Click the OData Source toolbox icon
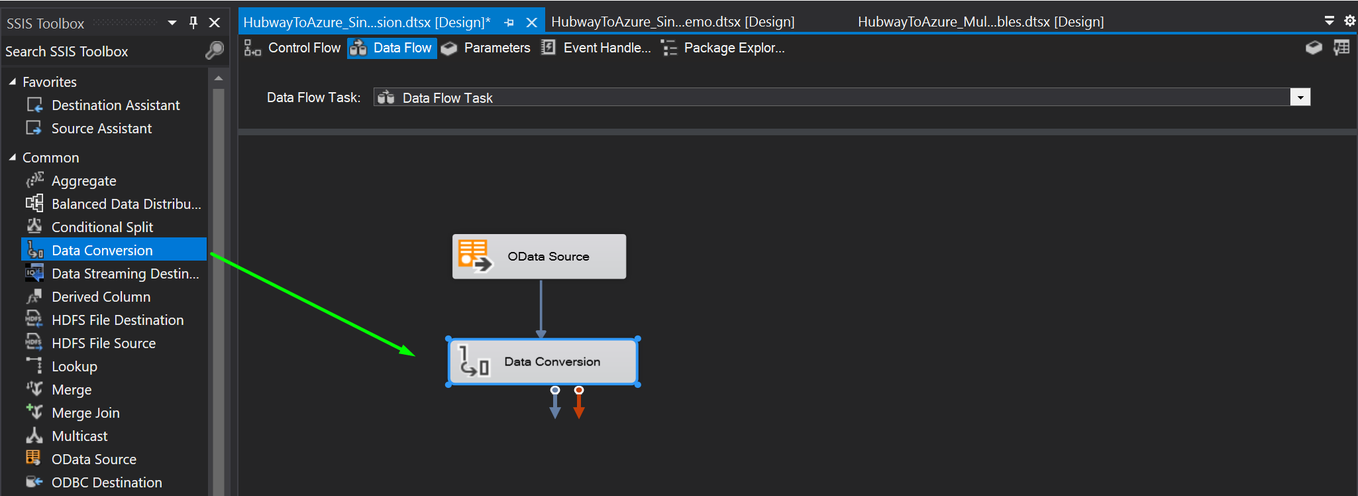Screen dimensions: 1358x496 click(35, 459)
